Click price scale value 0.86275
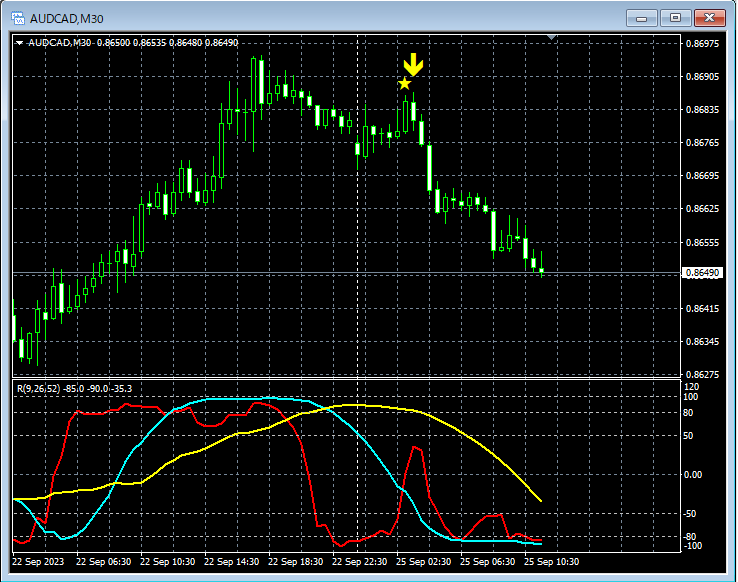738x582 pixels. pos(703,375)
